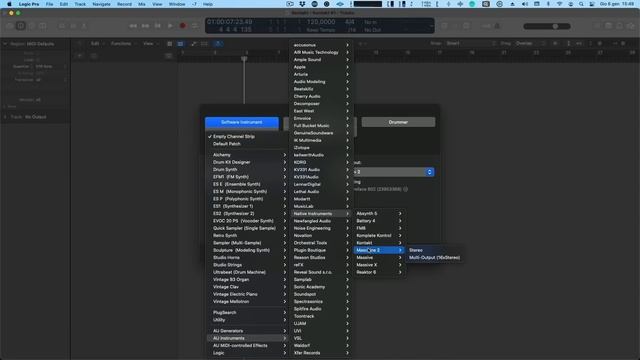Screen dimensions: 640x360
Task: Open the highlighted Maschine 2 submenu
Action: pos(379,250)
